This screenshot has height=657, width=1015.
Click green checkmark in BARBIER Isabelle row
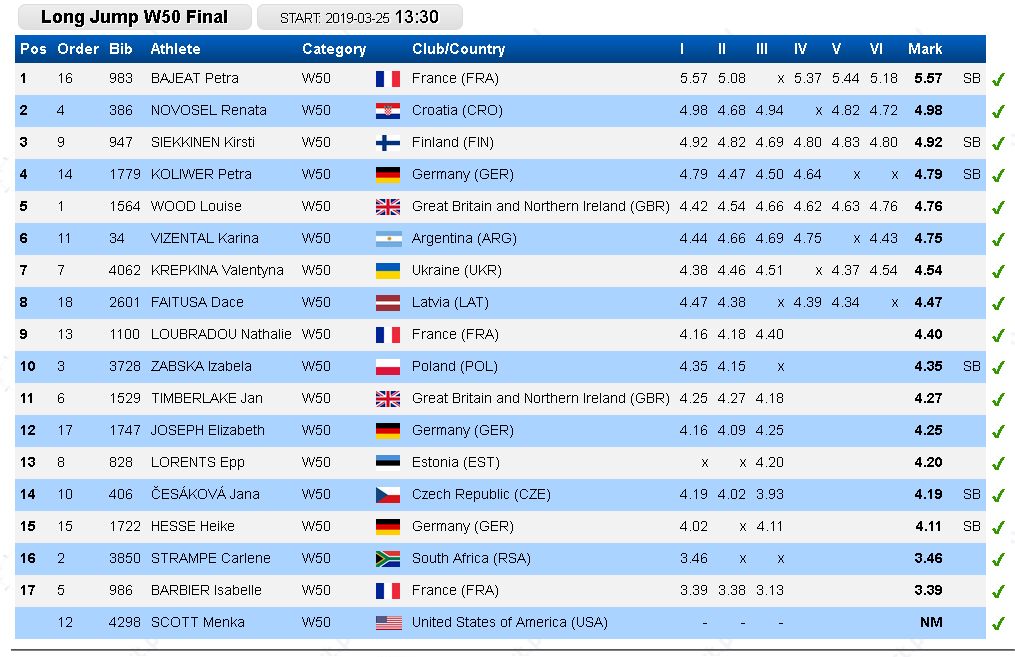(x=997, y=592)
